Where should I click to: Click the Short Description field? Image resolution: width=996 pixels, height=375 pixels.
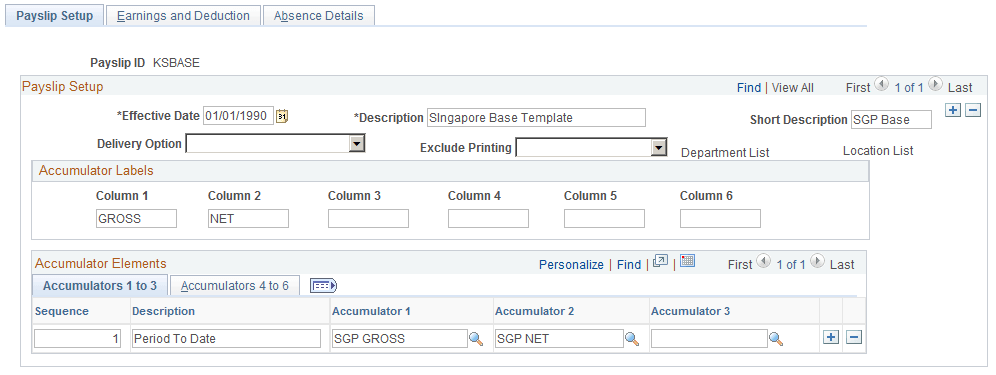[x=891, y=119]
